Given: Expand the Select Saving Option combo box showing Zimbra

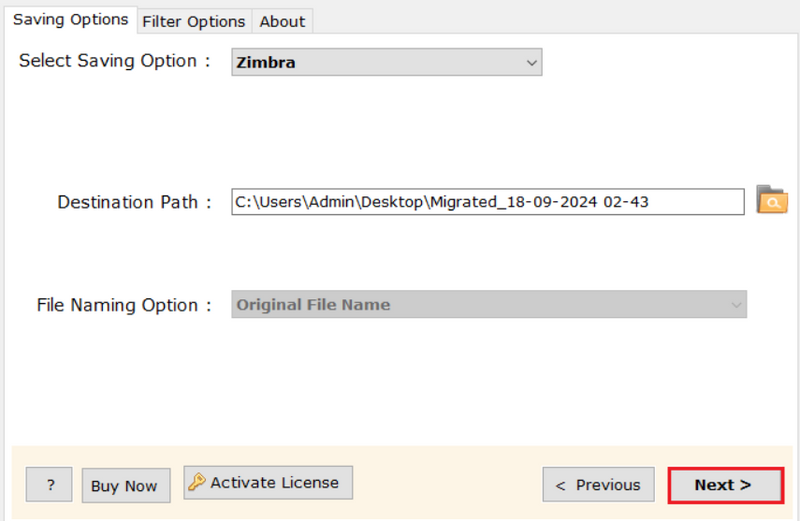Looking at the screenshot, I should [387, 62].
